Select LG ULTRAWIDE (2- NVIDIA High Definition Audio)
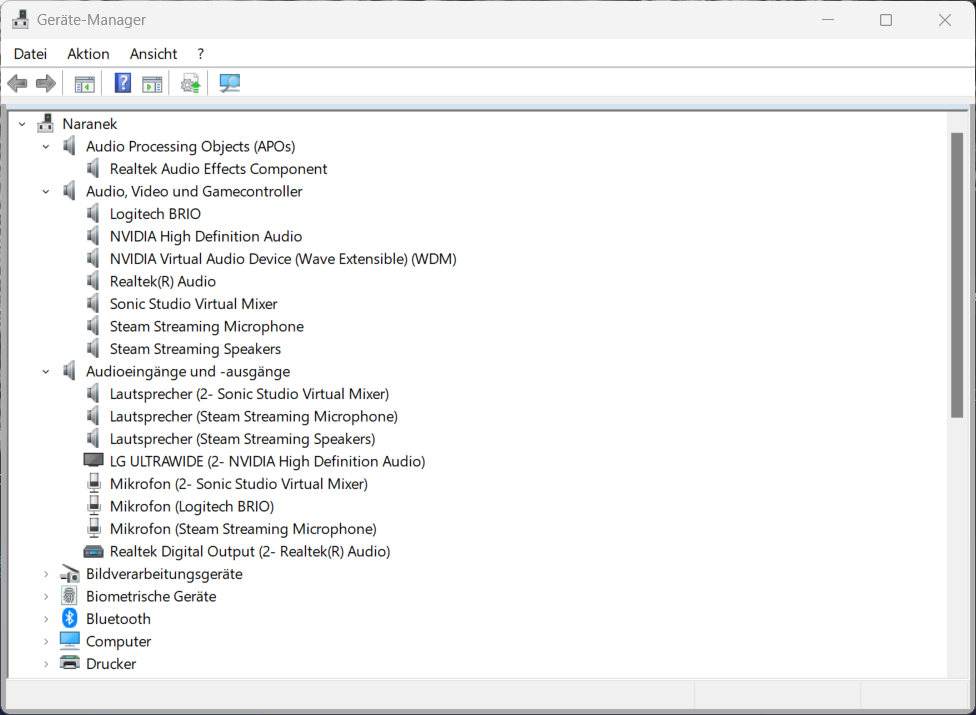This screenshot has width=976, height=715. click(x=268, y=461)
